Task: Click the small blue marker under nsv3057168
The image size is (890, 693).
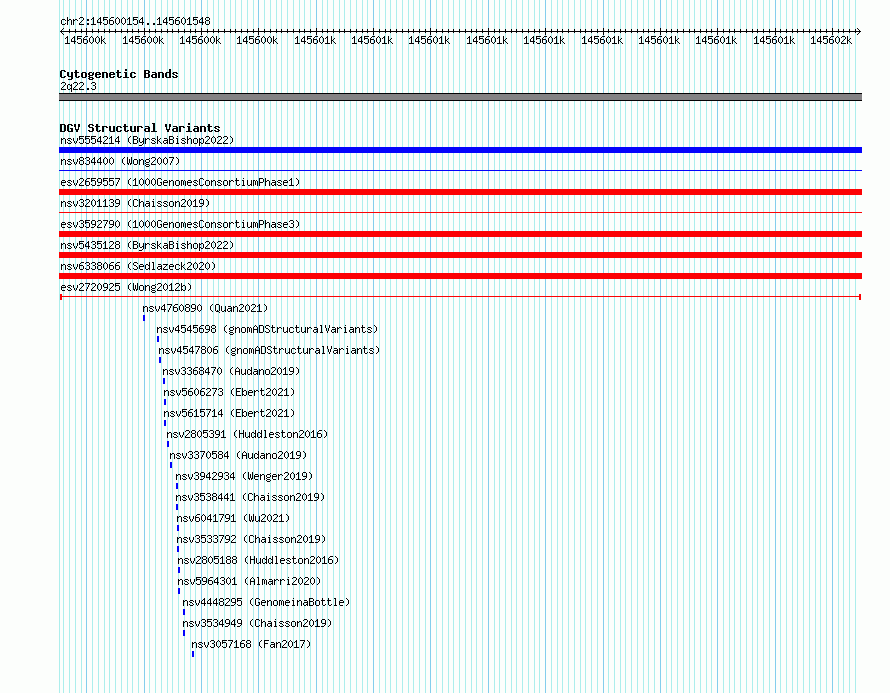Action: pos(193,654)
